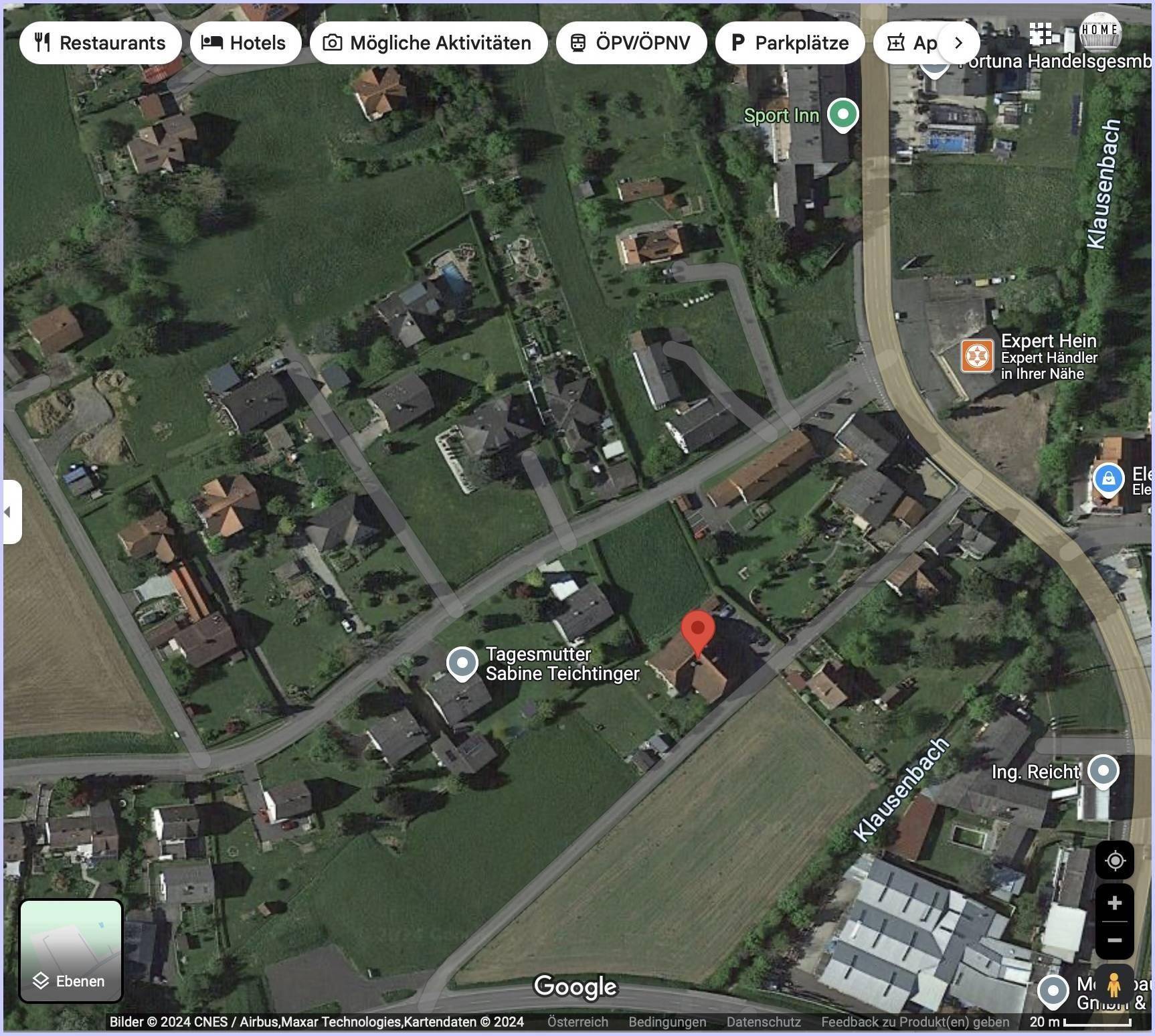Select the Hotels filter chip
Viewport: 1155px width, 1036px height.
point(246,43)
